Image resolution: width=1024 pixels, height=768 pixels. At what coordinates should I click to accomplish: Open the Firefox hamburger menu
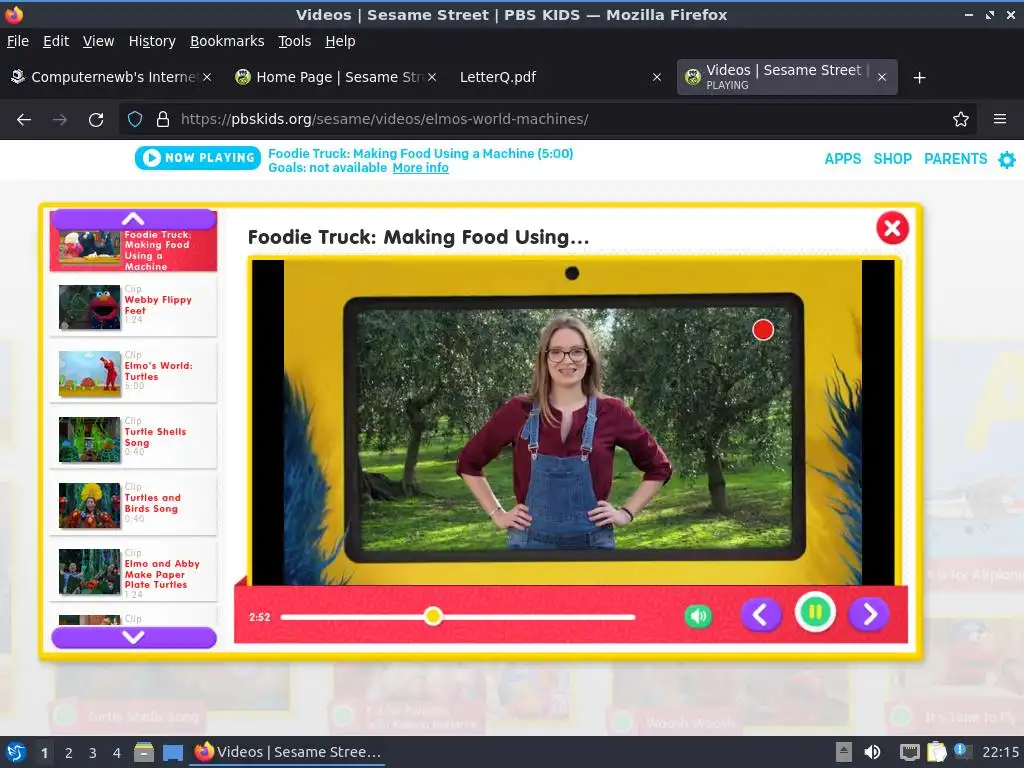click(1000, 120)
